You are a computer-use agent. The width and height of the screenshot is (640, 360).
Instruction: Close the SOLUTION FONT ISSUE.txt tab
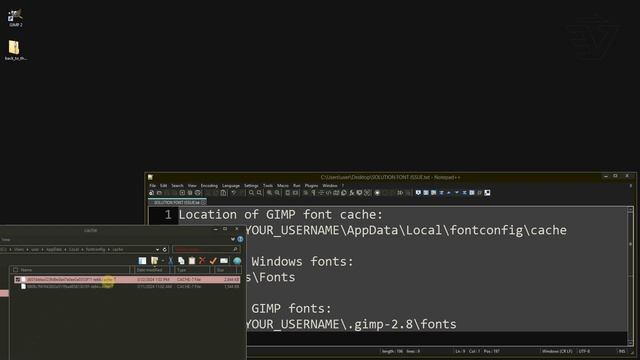(203, 202)
